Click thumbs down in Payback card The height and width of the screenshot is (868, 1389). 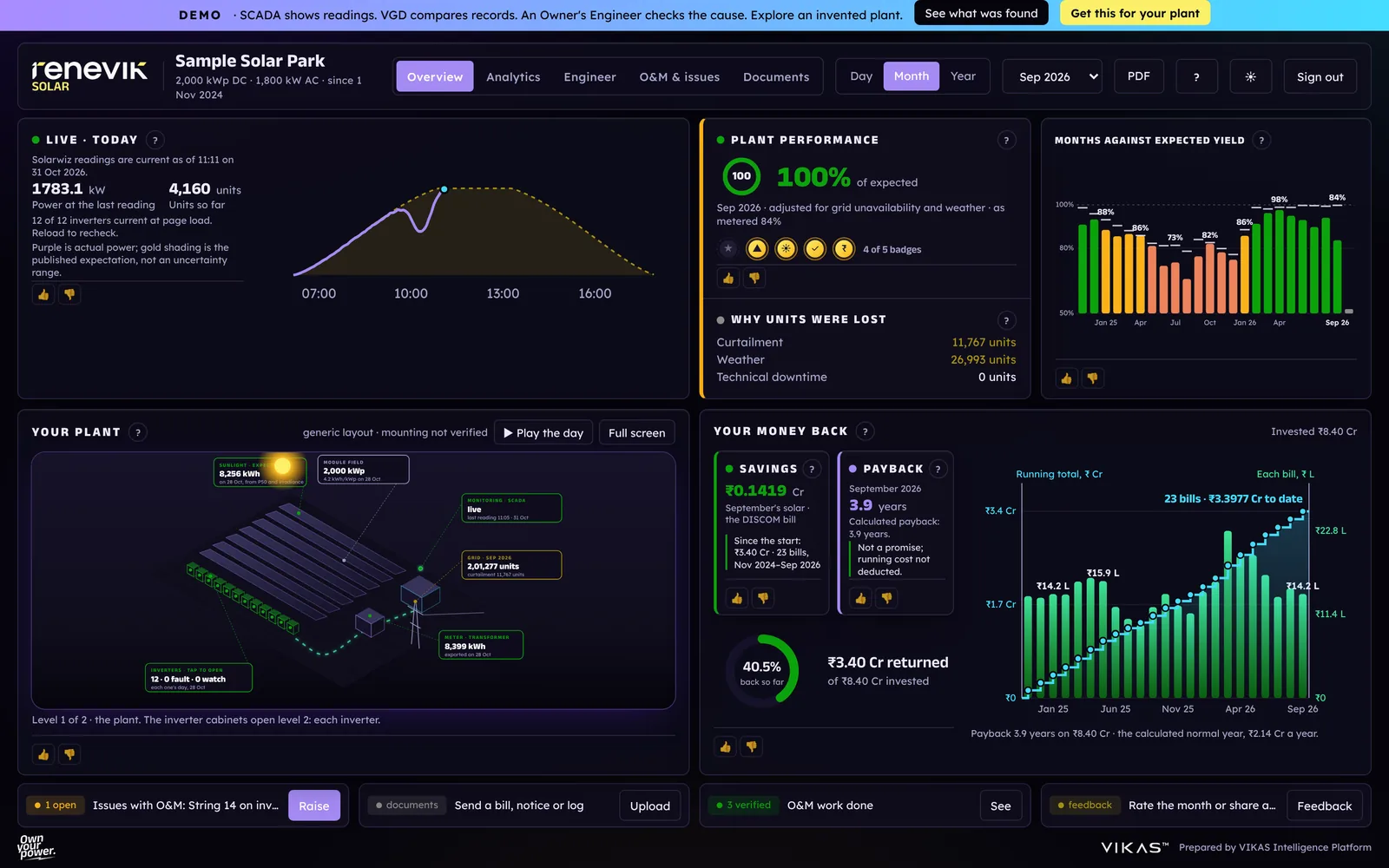tap(886, 598)
